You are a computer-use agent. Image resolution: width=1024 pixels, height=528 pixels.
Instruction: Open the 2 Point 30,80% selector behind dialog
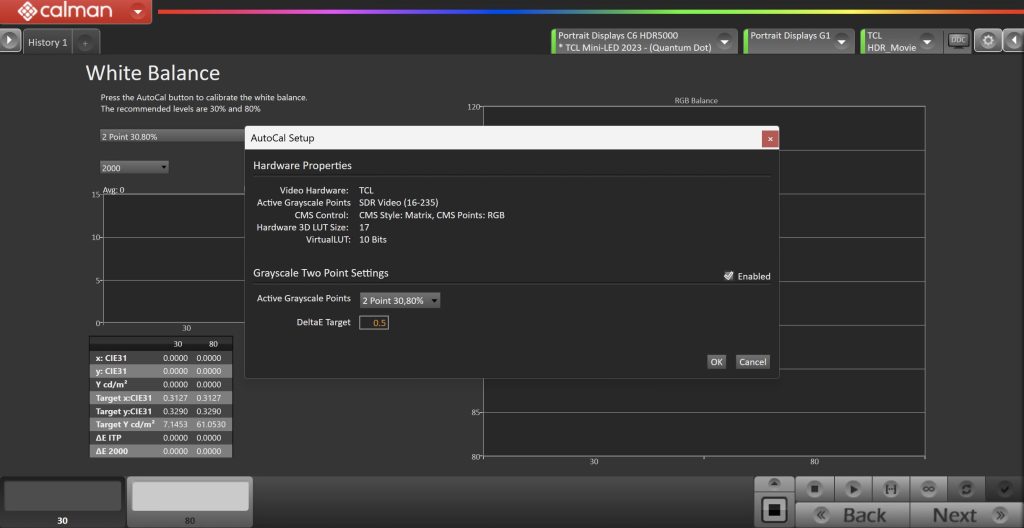172,137
